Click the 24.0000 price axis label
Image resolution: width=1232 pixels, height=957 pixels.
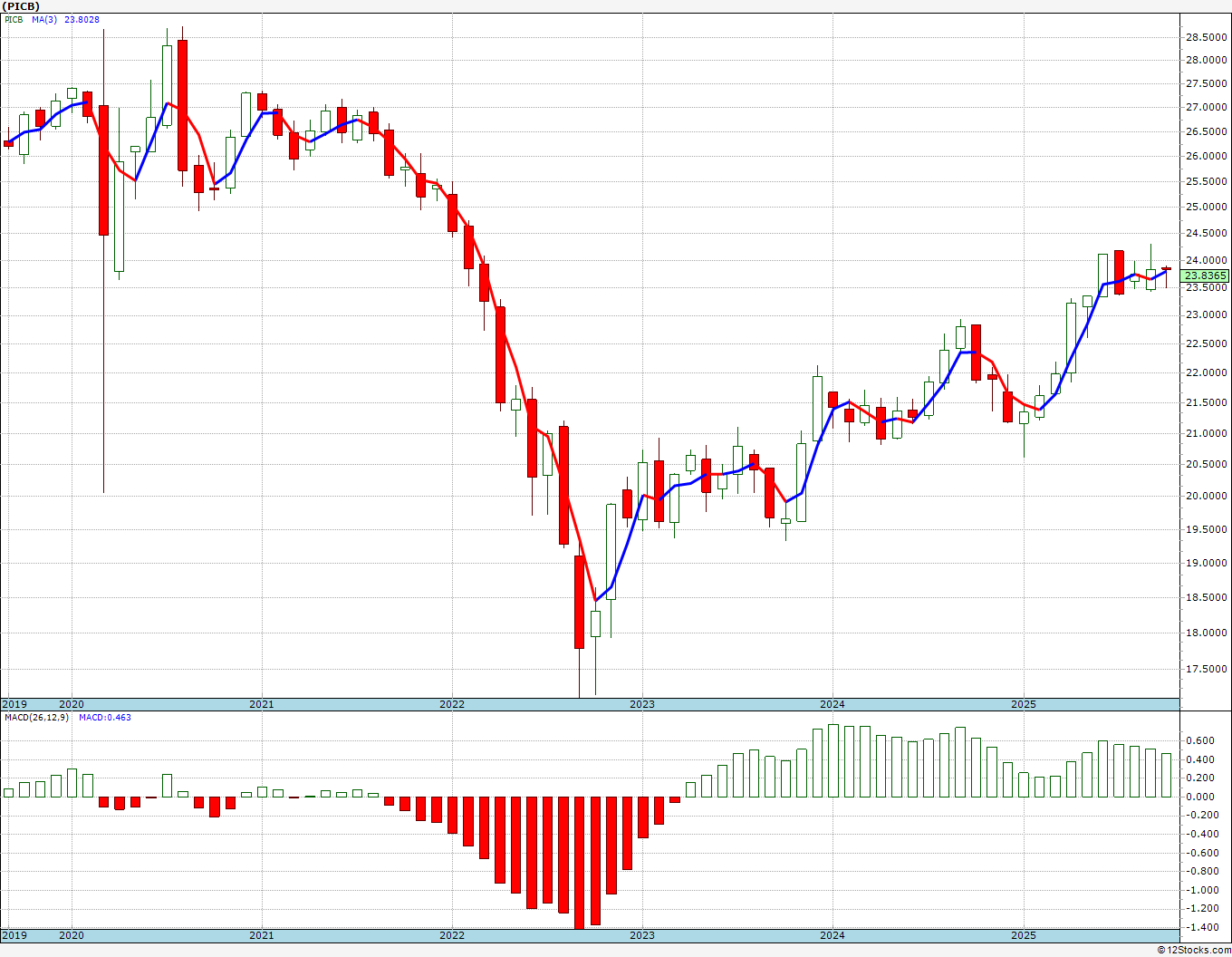pos(1206,261)
